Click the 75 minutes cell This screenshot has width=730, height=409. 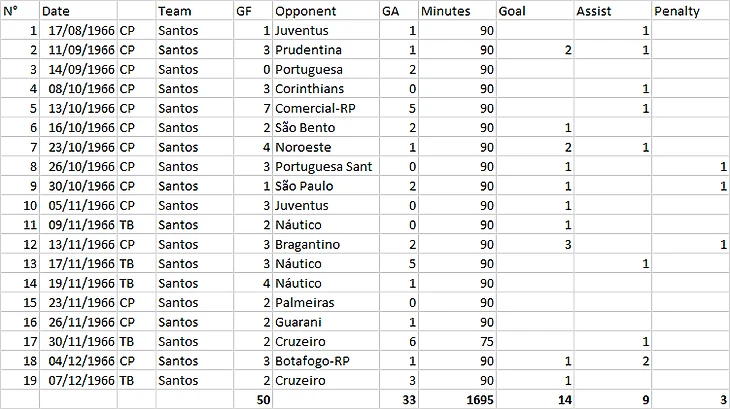point(457,341)
